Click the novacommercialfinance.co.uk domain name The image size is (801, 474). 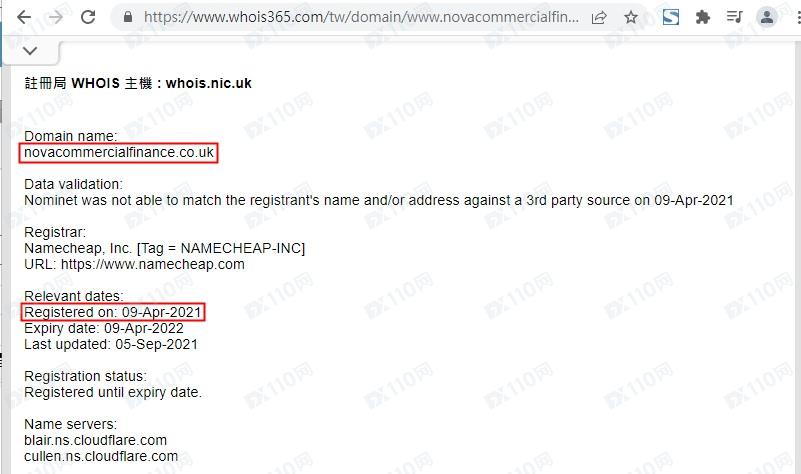119,153
